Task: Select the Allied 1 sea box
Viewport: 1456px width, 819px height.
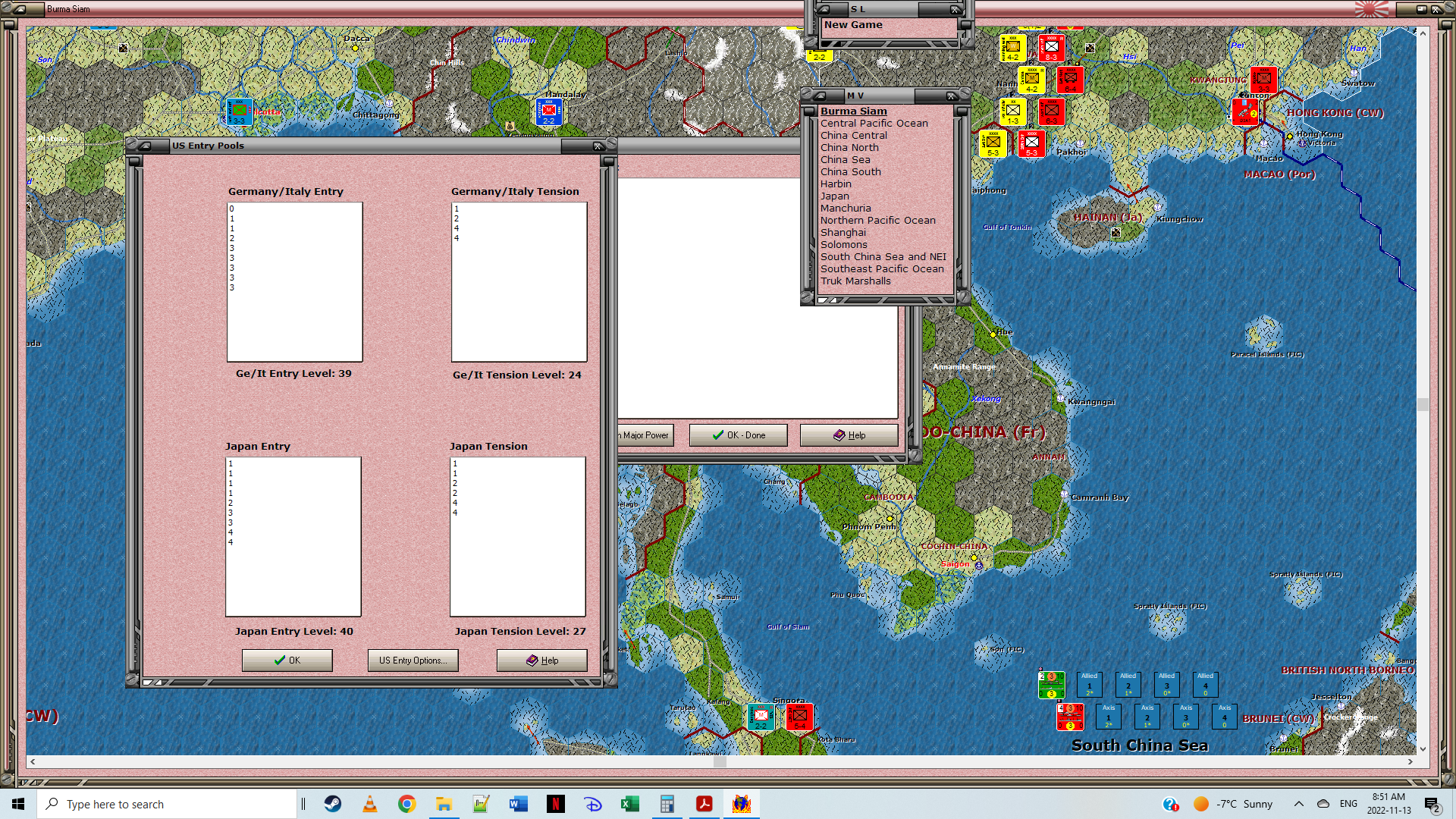Action: pyautogui.click(x=1090, y=684)
